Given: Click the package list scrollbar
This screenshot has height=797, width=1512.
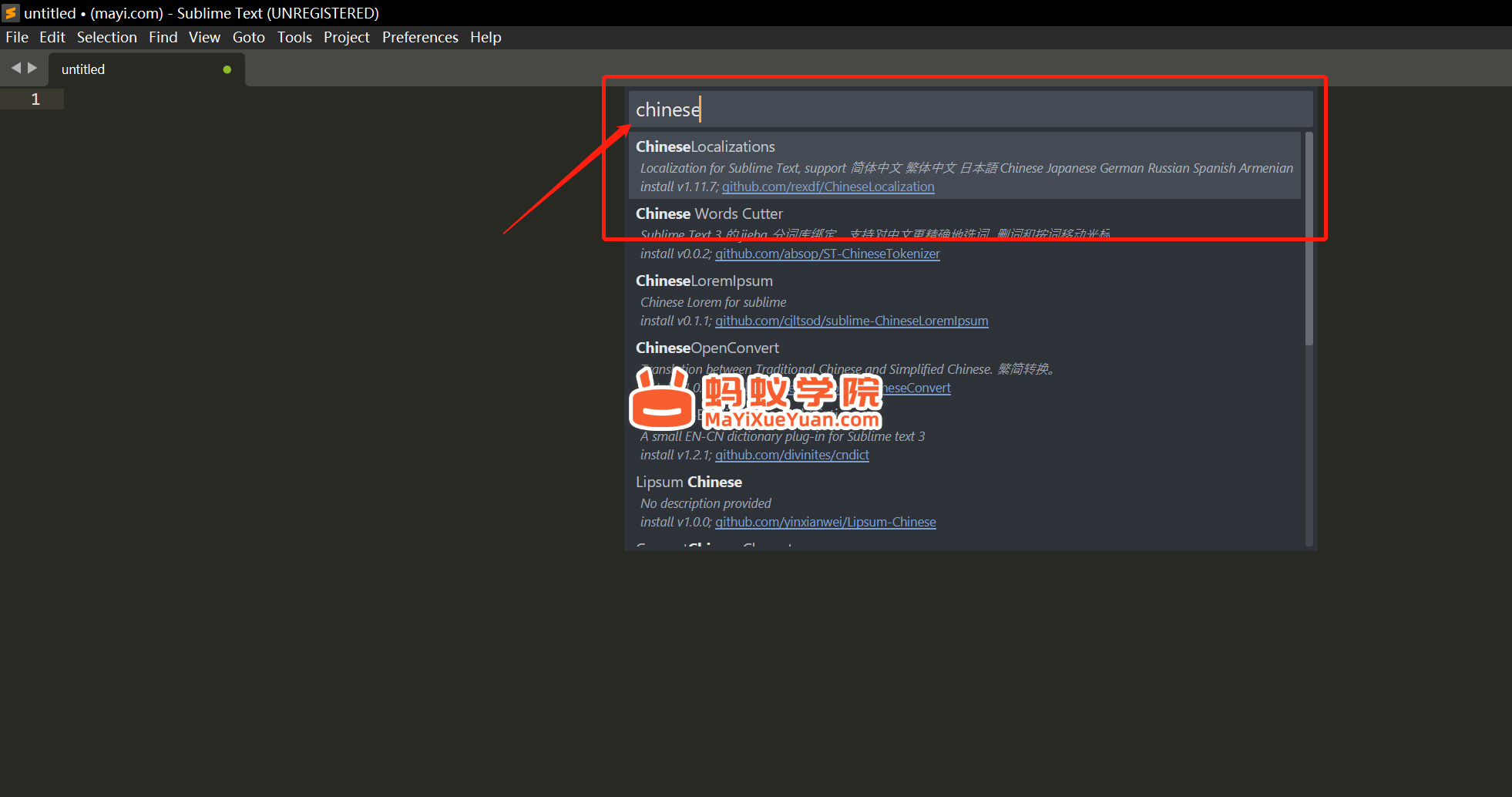Looking at the screenshot, I should pos(1309,239).
